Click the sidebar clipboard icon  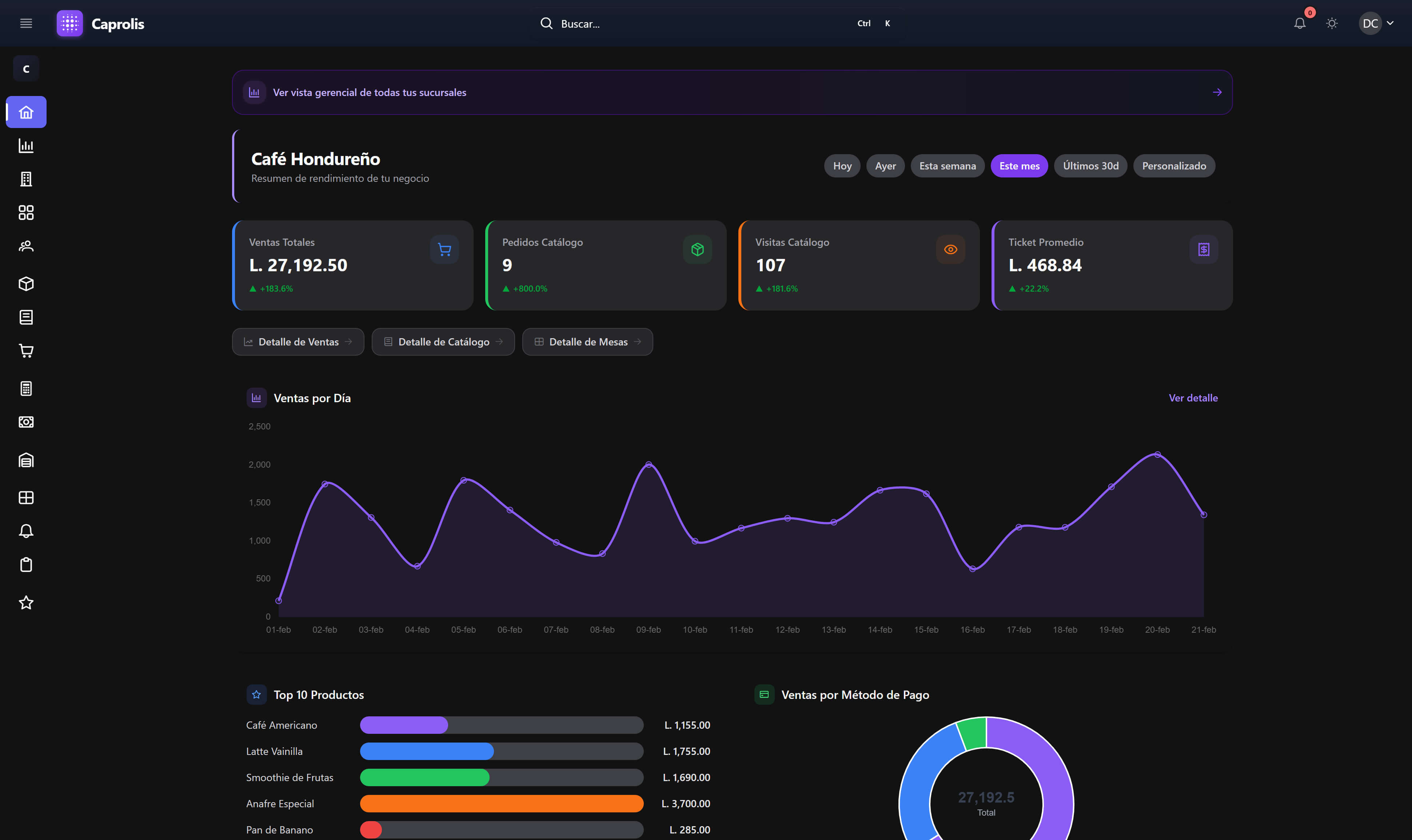pos(26,564)
